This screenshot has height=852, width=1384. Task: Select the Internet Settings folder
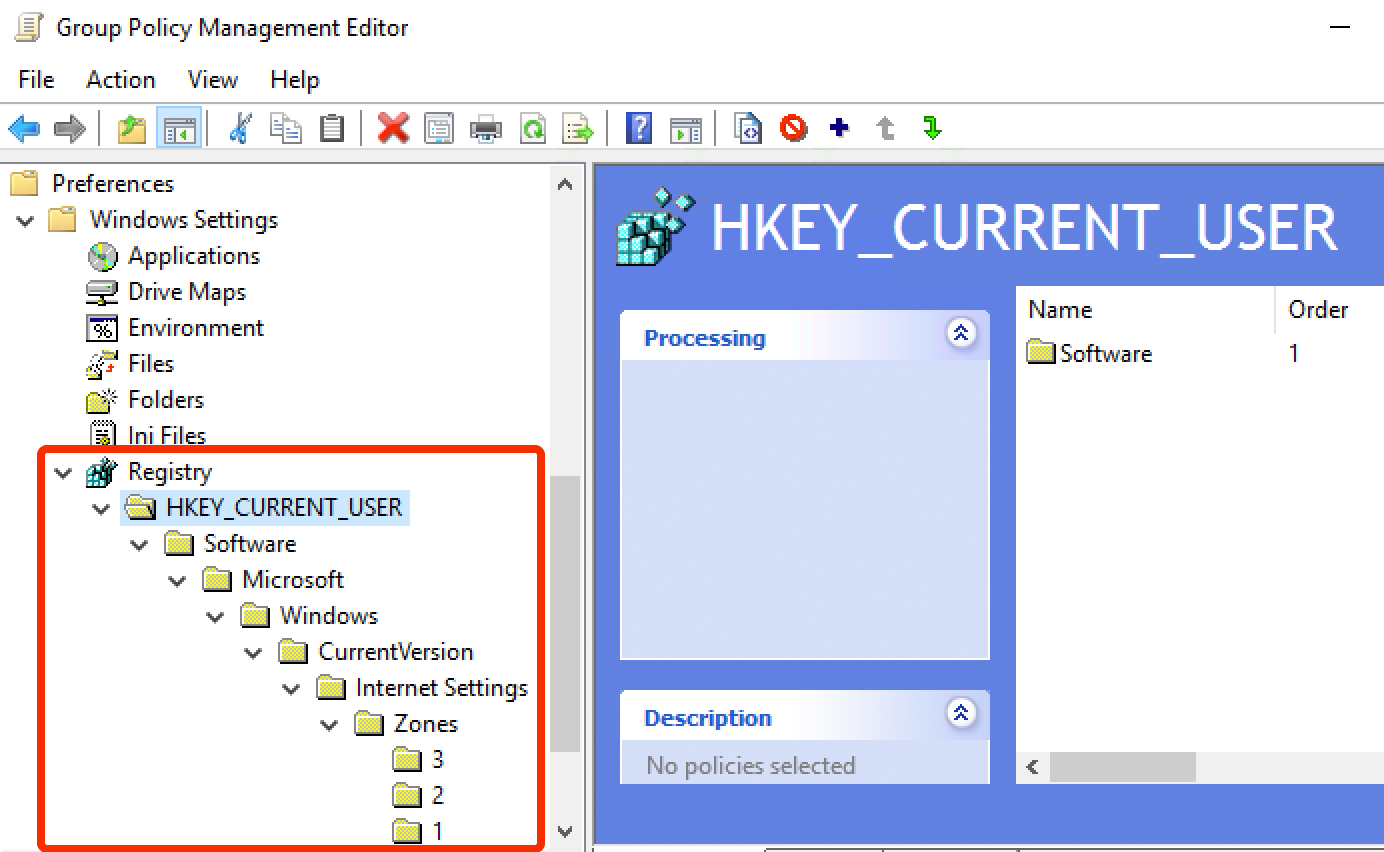point(442,688)
